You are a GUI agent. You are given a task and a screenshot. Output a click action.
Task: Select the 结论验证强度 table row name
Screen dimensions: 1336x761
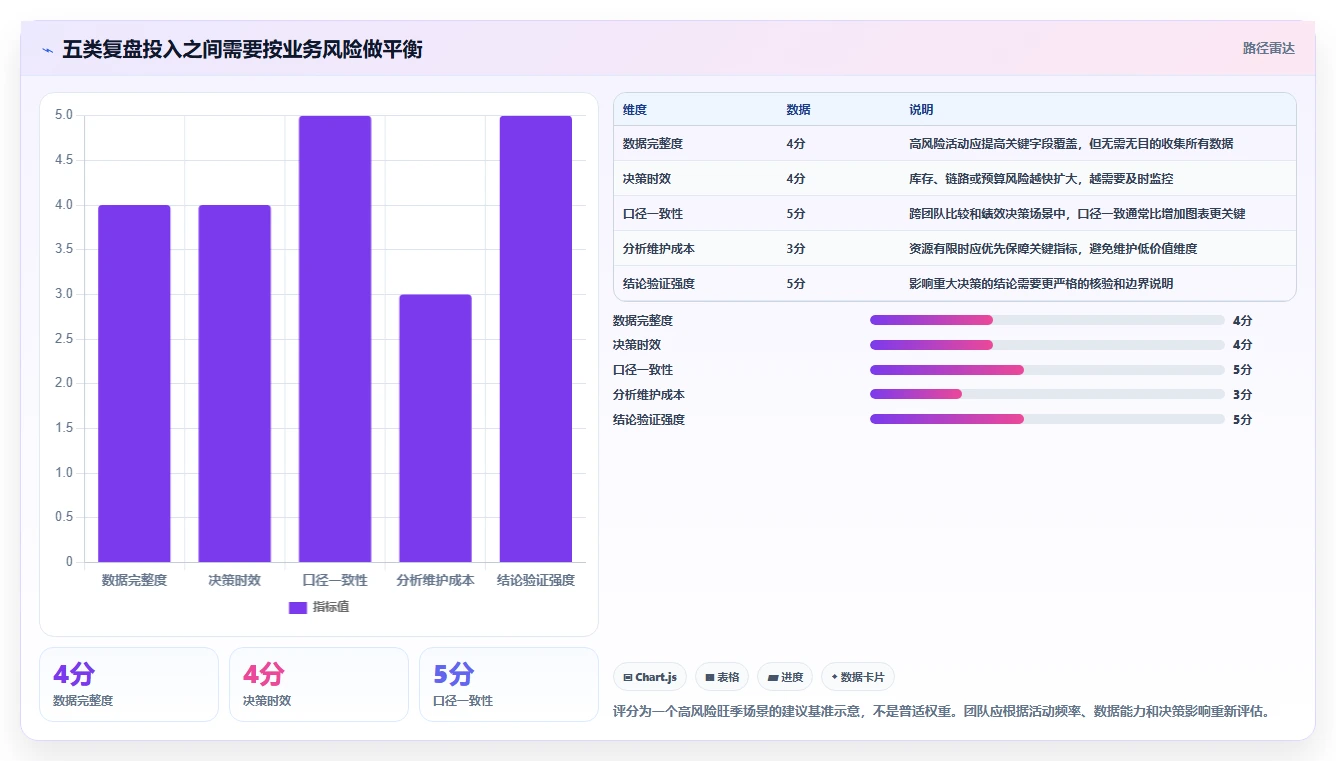click(659, 284)
